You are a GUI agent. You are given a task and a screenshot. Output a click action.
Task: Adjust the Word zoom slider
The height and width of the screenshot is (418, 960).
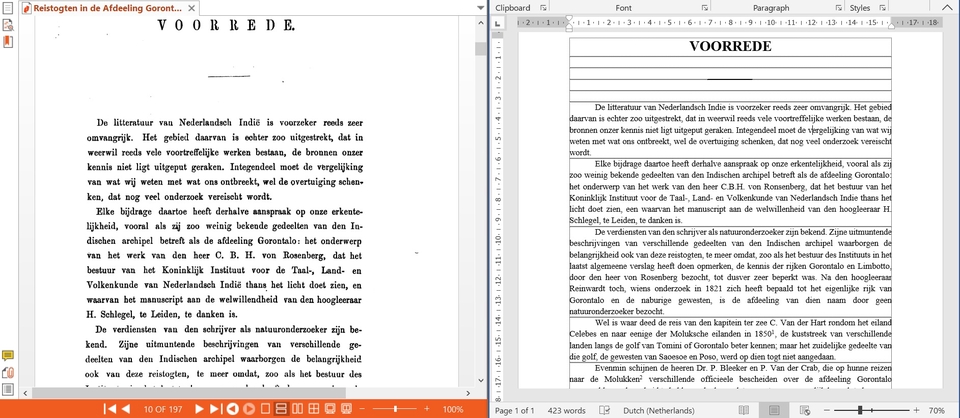pyautogui.click(x=860, y=410)
